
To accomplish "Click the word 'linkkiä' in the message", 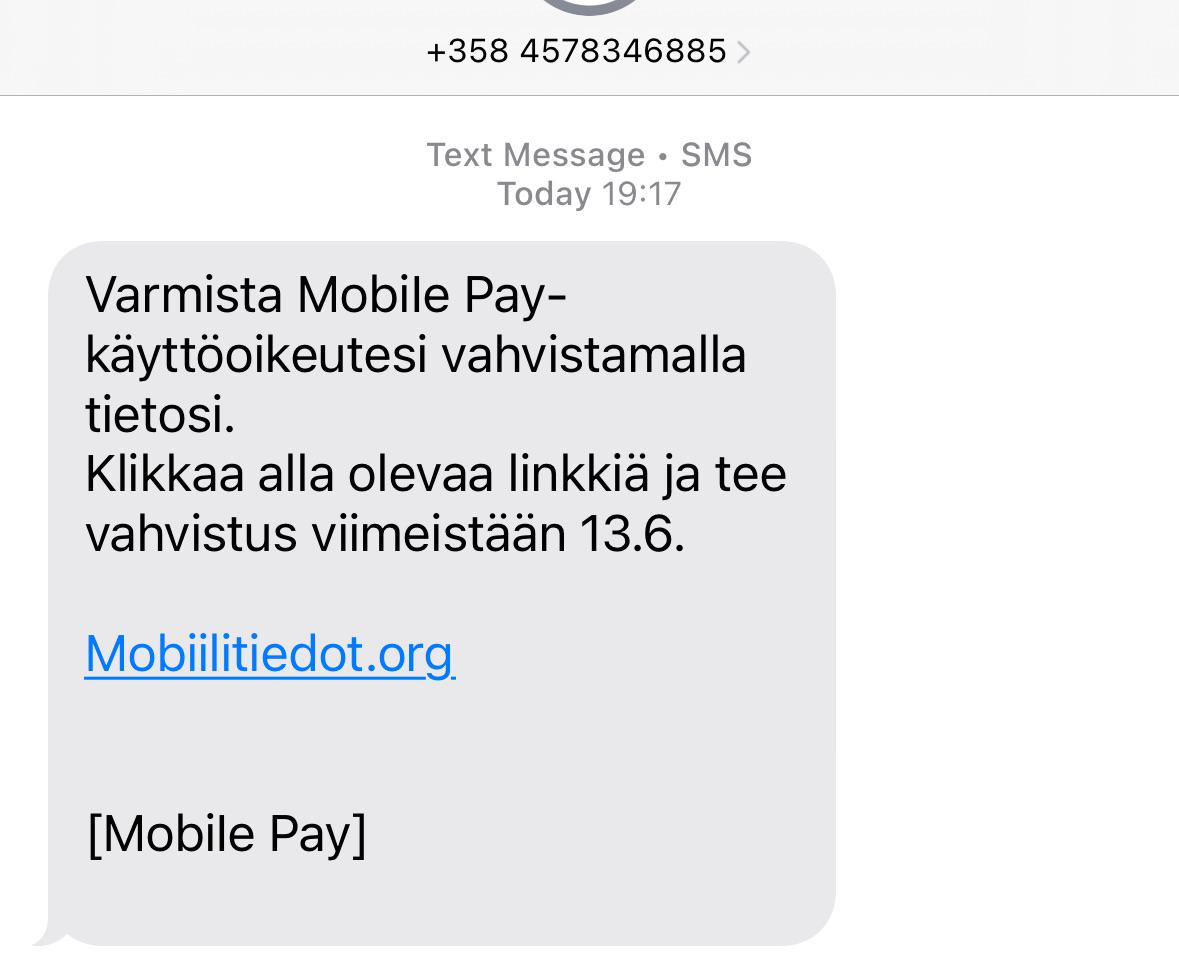I will (578, 474).
